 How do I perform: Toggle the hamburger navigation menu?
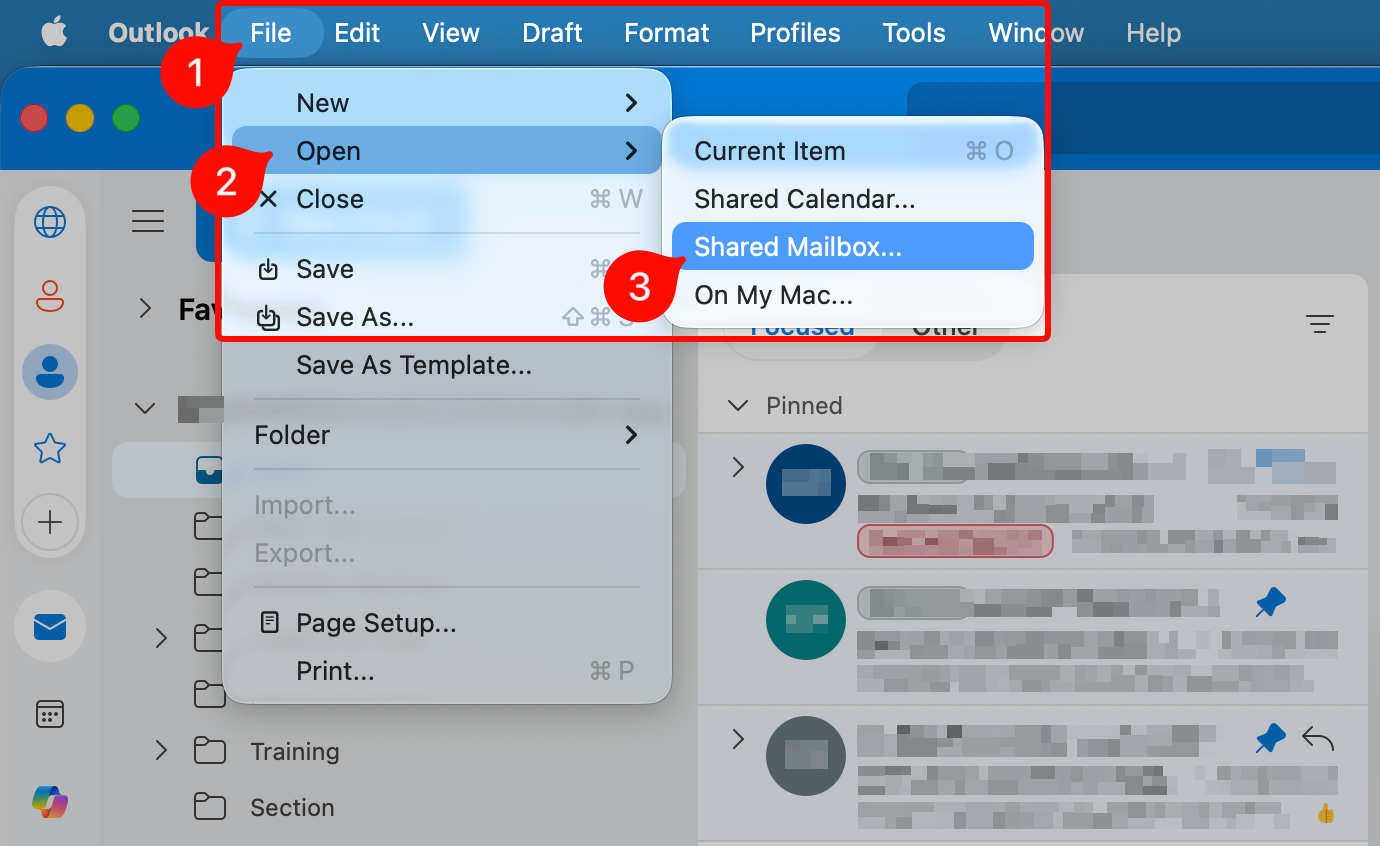pyautogui.click(x=148, y=221)
